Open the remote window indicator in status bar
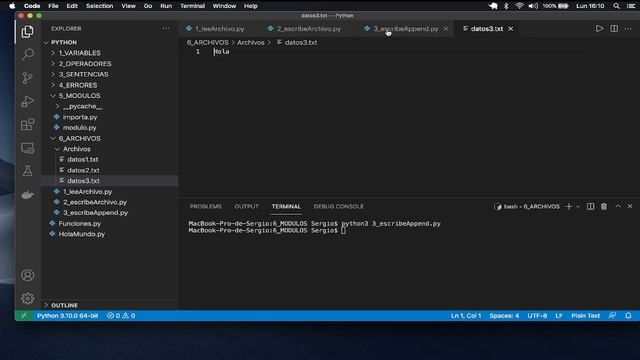Screen dimensions: 640x360 (24, 316)
